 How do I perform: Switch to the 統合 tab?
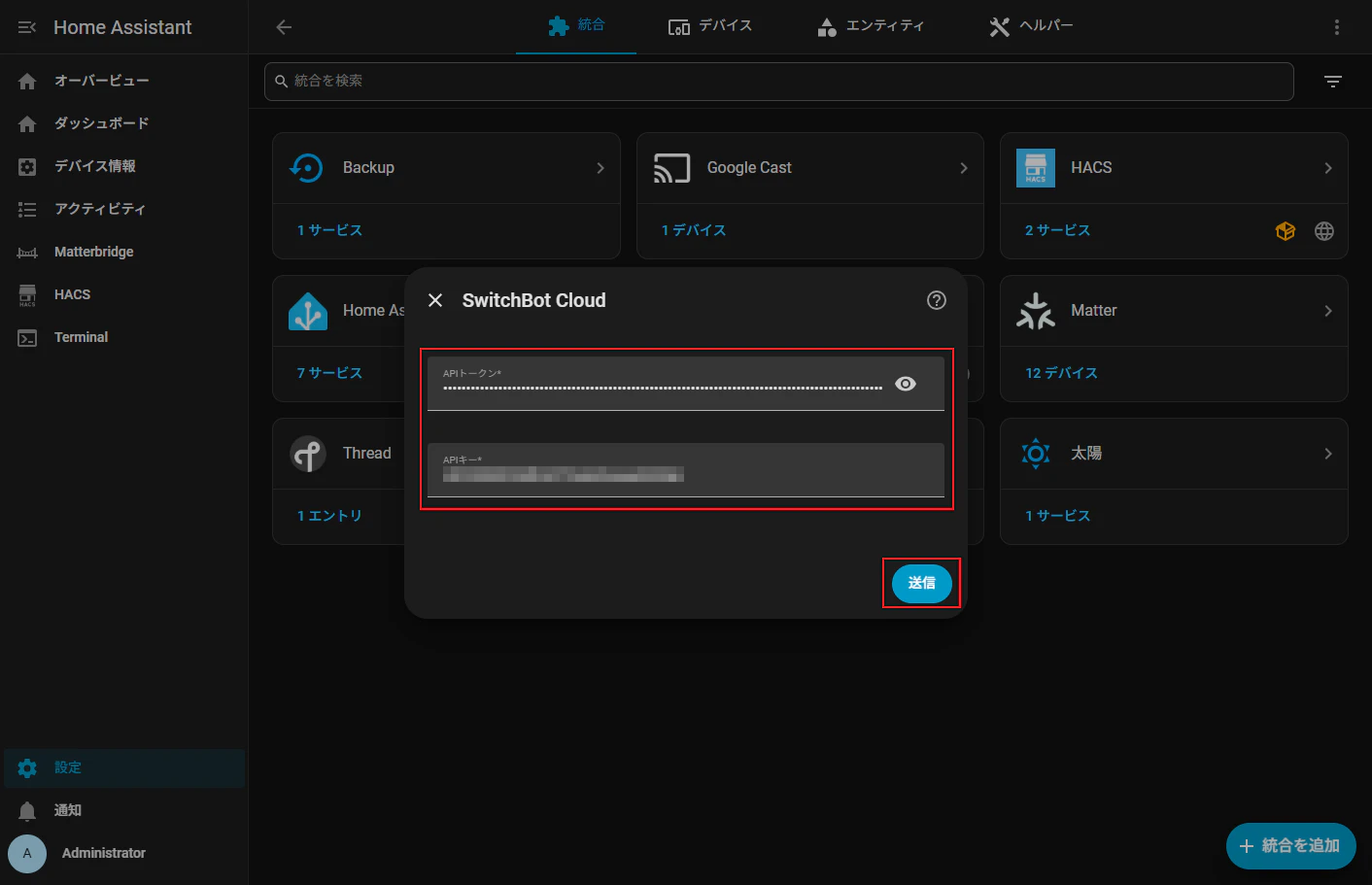click(x=576, y=26)
